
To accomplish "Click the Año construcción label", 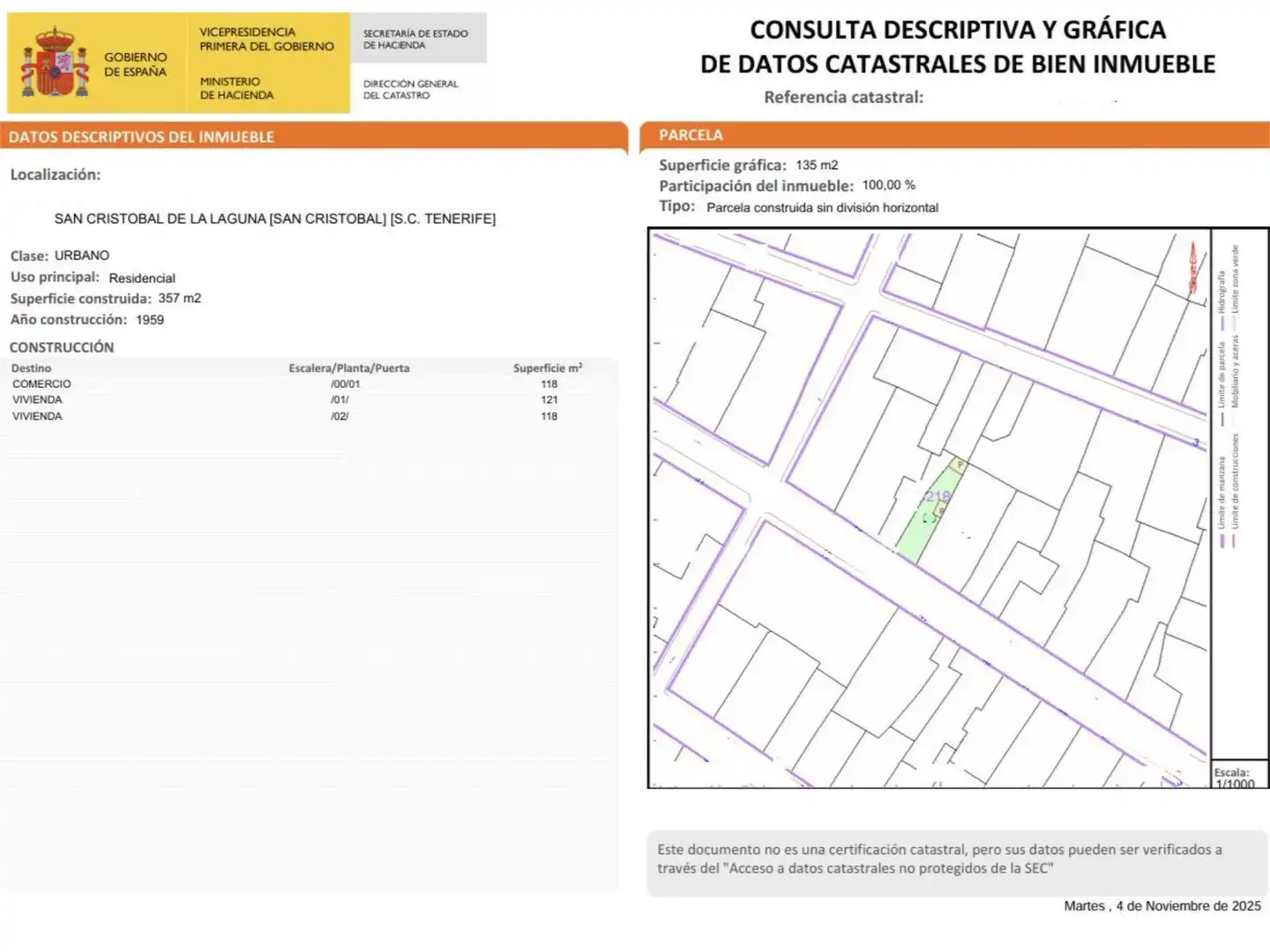I will click(69, 320).
